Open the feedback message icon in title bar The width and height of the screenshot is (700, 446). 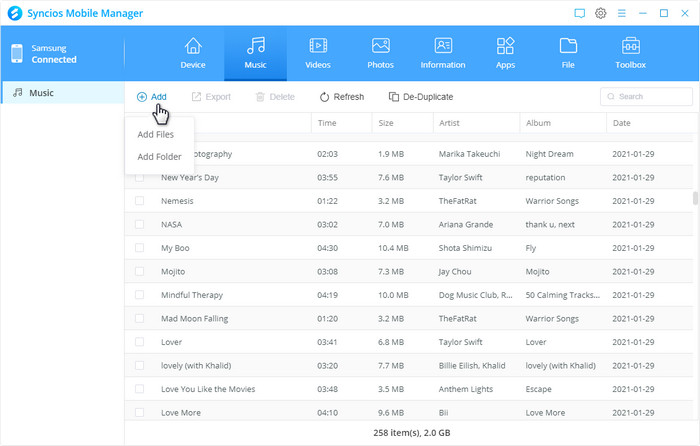pos(579,13)
